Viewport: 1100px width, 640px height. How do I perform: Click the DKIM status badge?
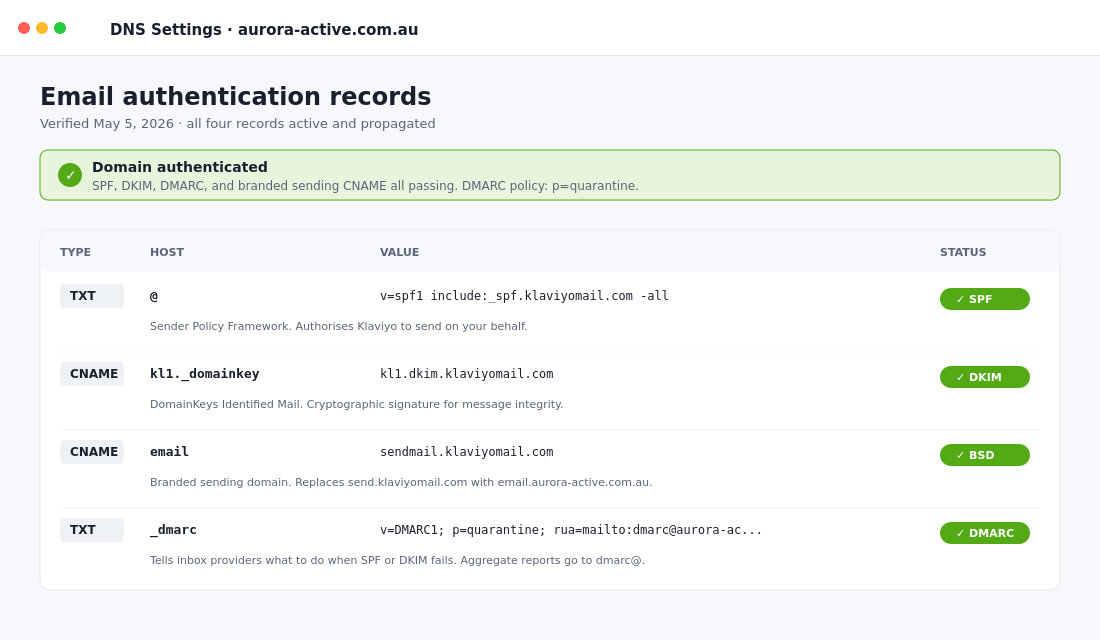[984, 377]
